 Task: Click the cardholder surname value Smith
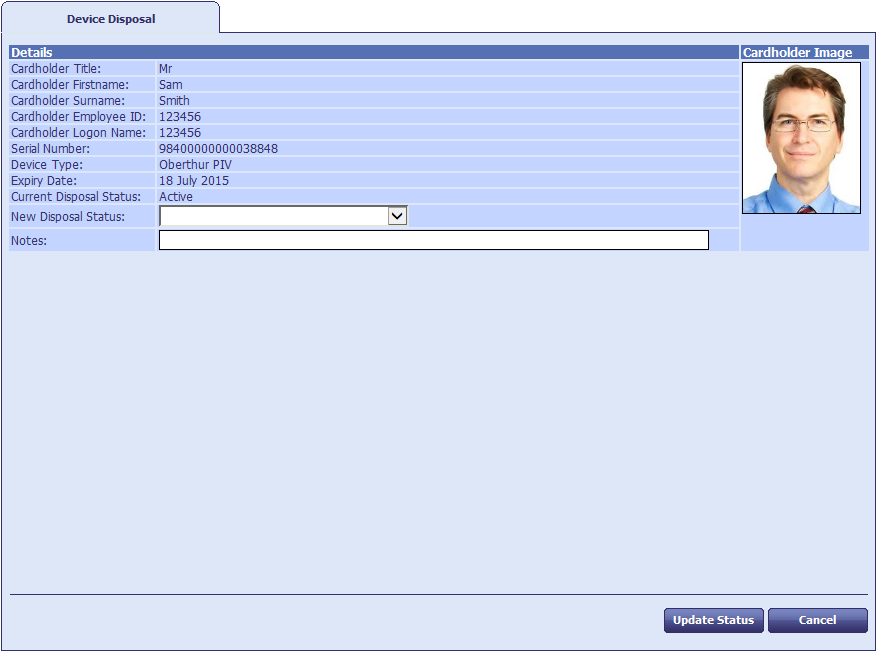(174, 101)
